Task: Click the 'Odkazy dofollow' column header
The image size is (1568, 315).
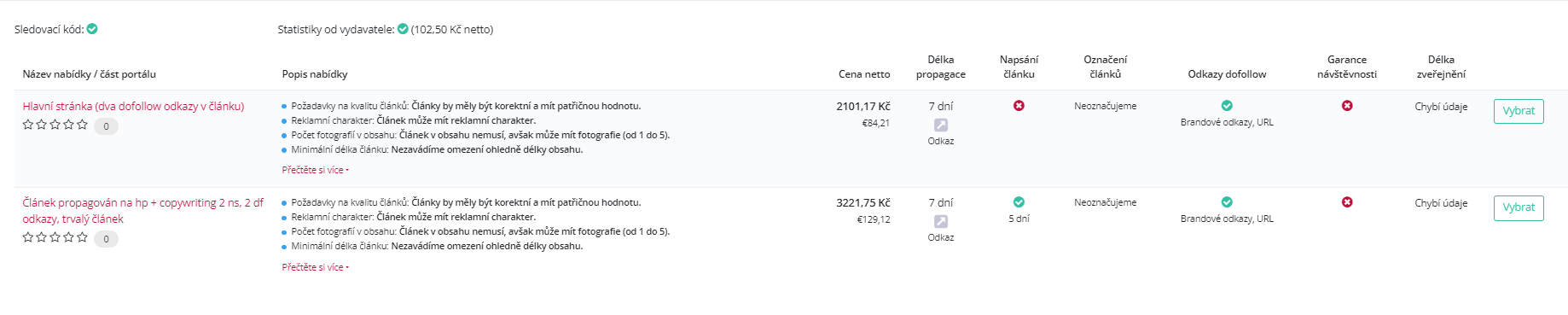Action: point(1227,74)
